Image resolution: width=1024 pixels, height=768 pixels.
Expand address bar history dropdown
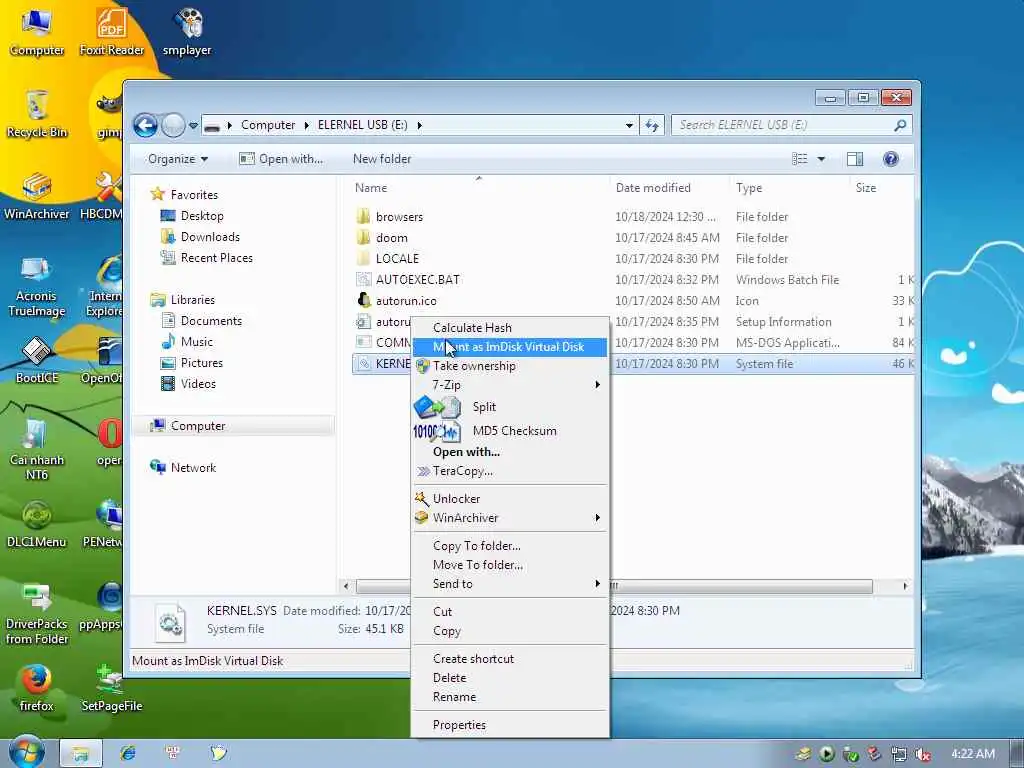click(x=629, y=125)
